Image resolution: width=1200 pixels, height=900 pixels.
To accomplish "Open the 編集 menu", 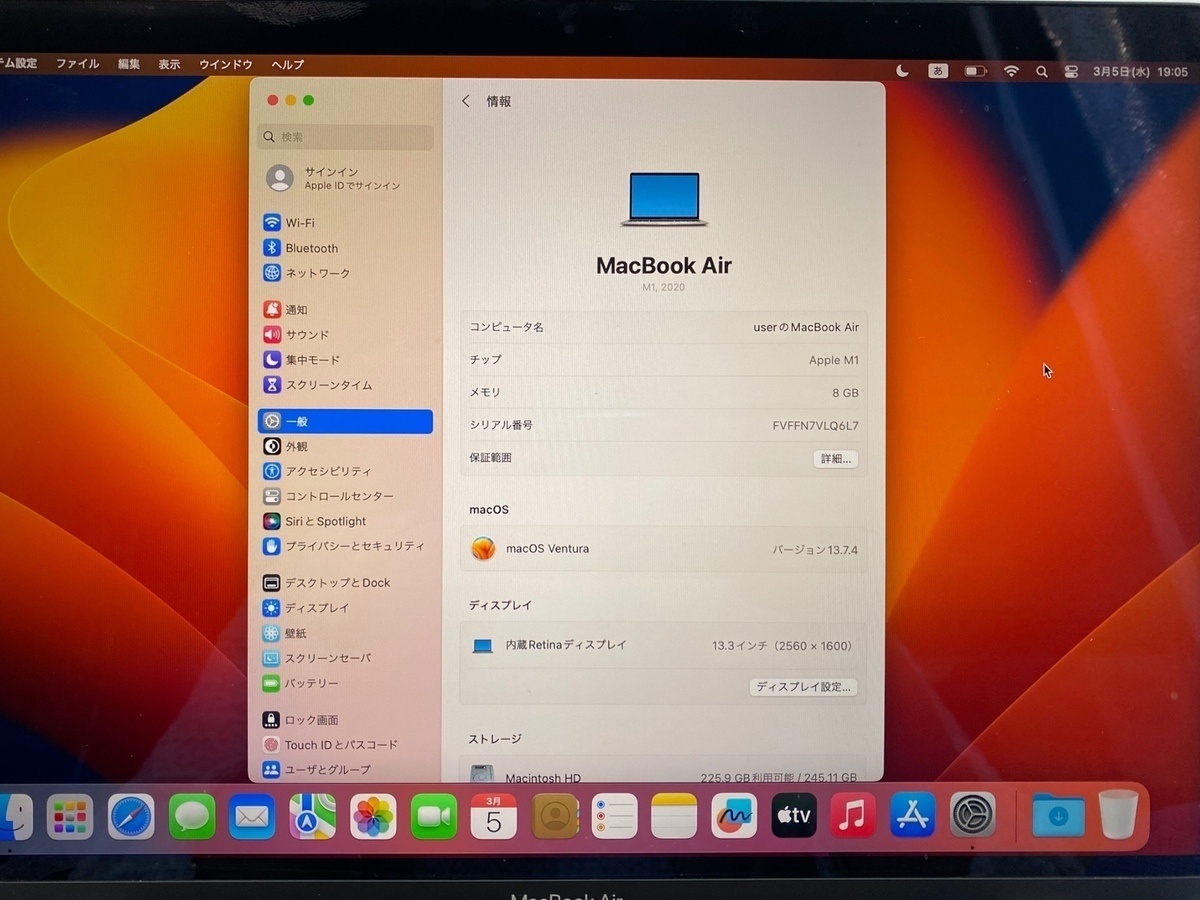I will (129, 64).
